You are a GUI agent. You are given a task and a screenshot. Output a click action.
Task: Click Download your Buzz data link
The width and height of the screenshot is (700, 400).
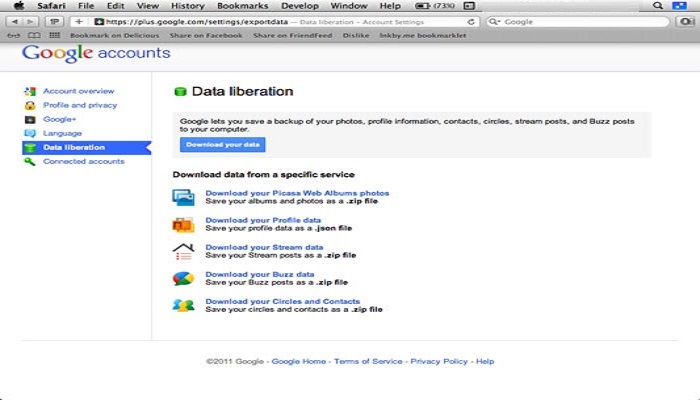point(259,275)
